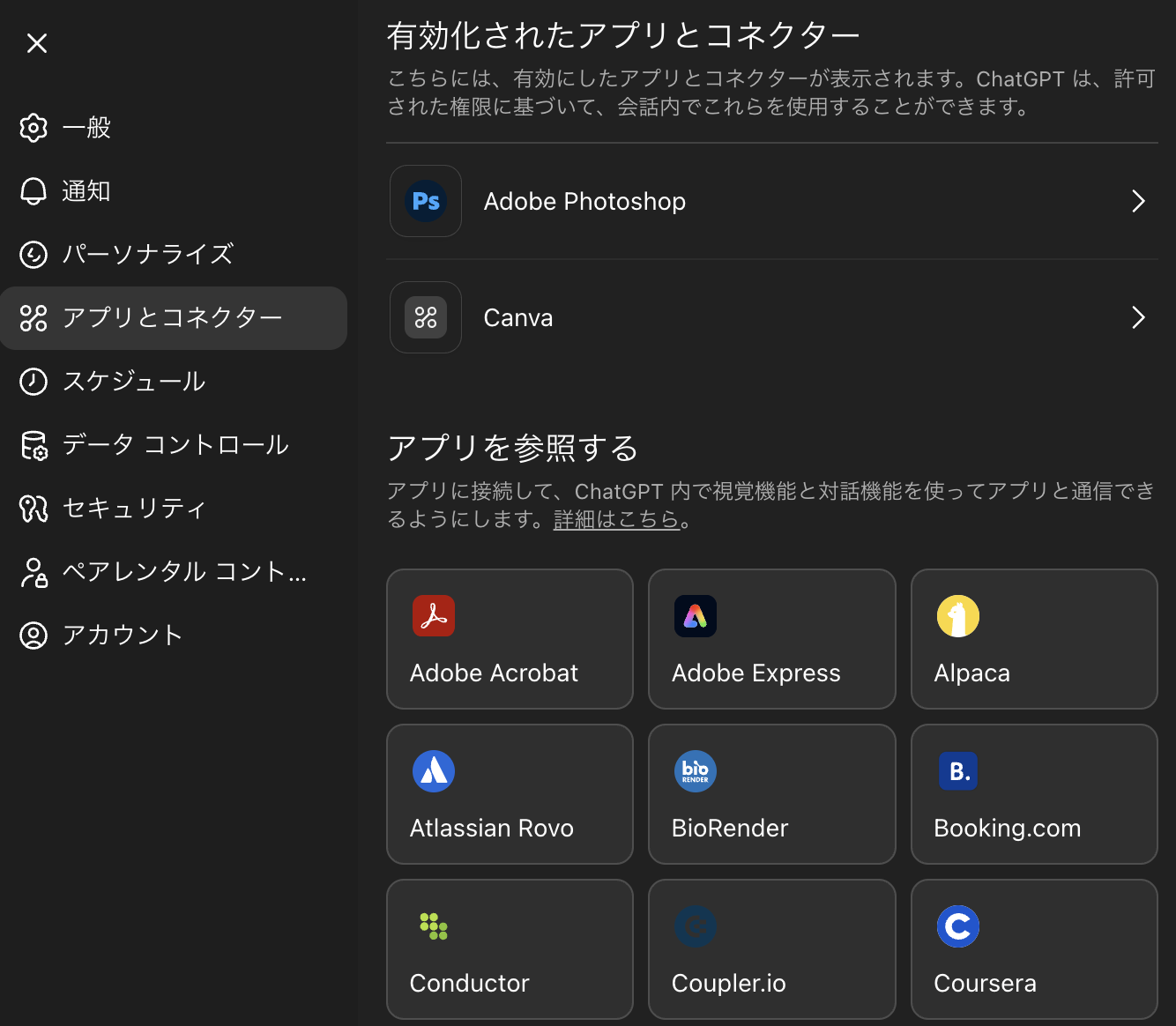
Task: Click the Booking.com app icon
Action: click(x=958, y=771)
